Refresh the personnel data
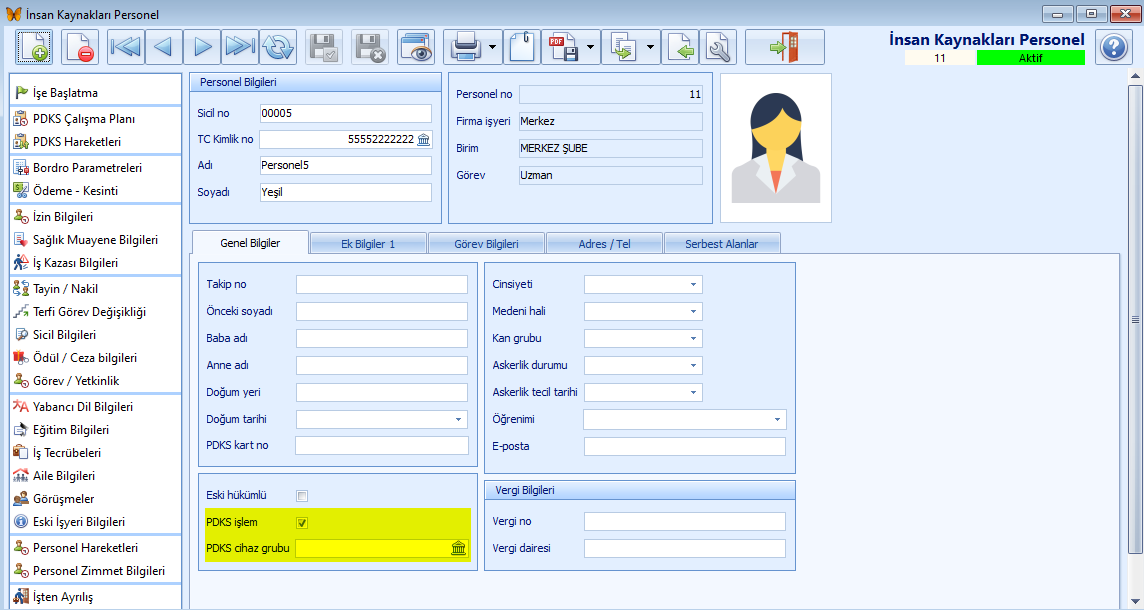The height and width of the screenshot is (610, 1144). [278, 47]
